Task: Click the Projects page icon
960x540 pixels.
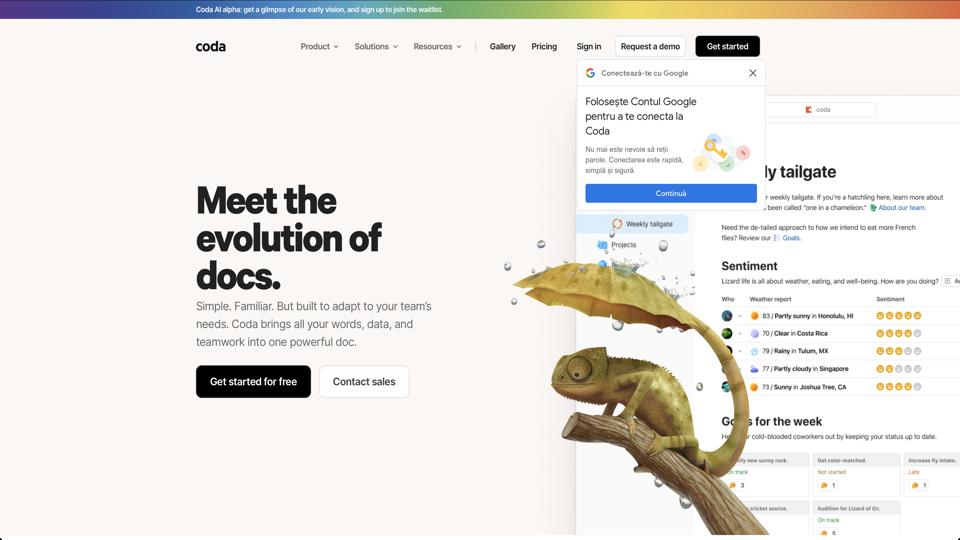Action: click(602, 245)
